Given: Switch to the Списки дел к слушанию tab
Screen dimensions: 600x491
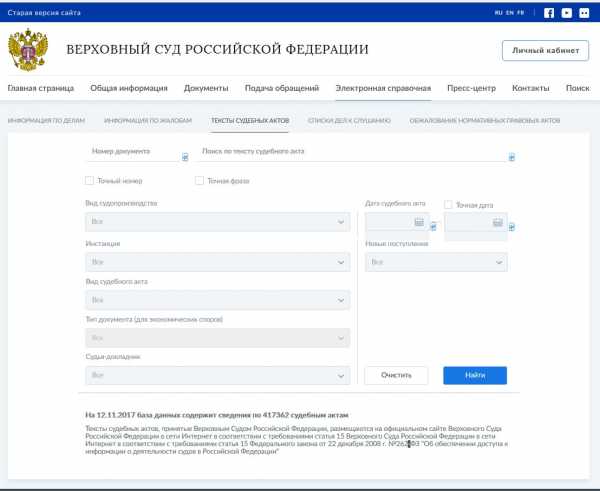Looking at the screenshot, I should point(349,121).
